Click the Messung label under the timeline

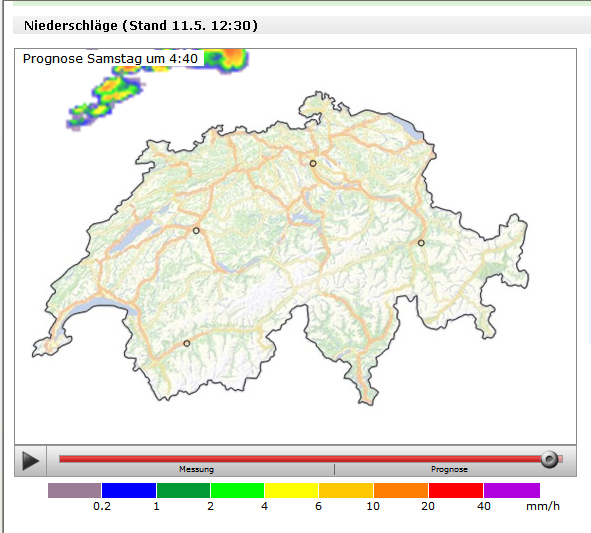[x=196, y=469]
